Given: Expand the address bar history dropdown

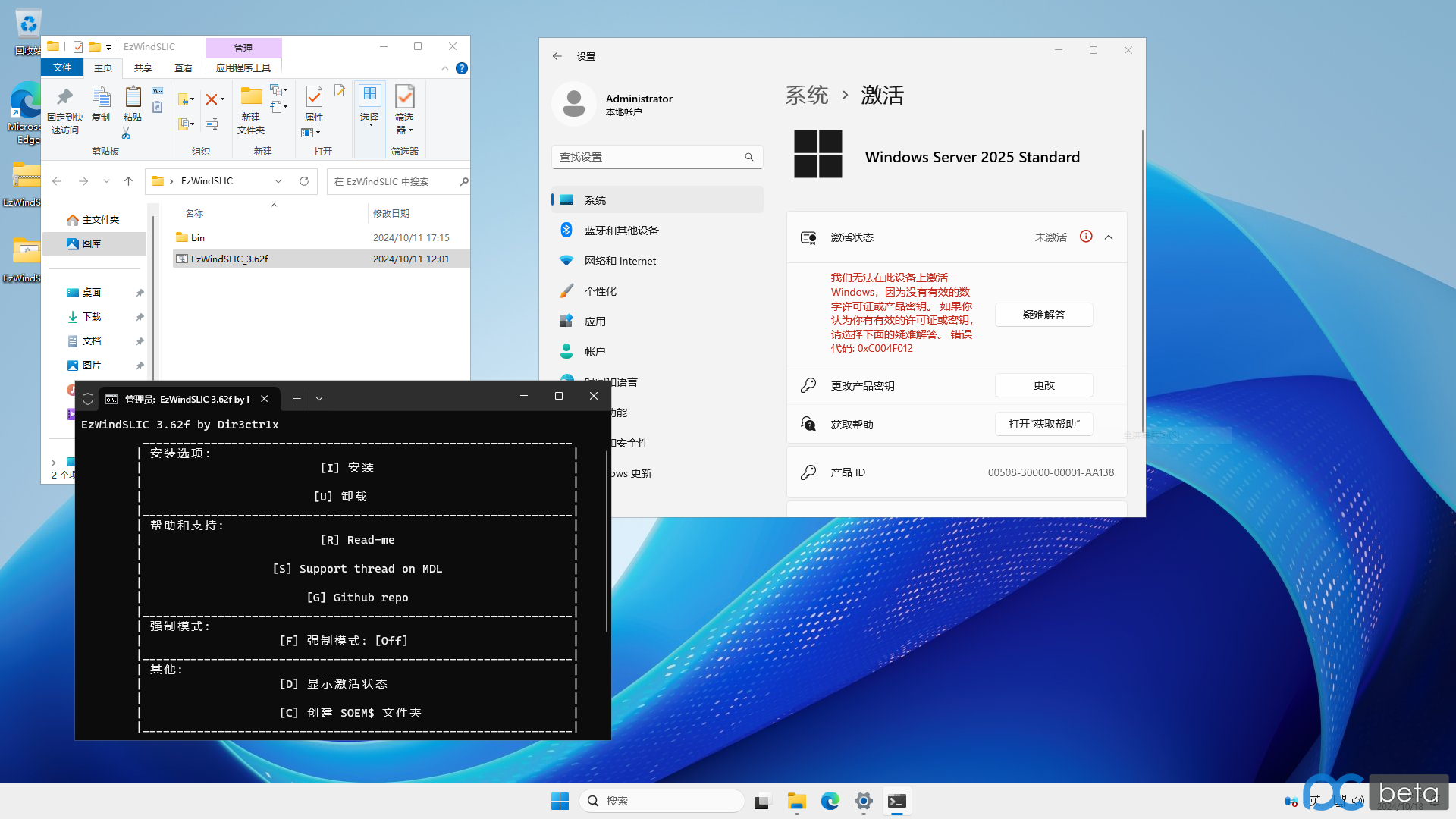Looking at the screenshot, I should pos(278,181).
